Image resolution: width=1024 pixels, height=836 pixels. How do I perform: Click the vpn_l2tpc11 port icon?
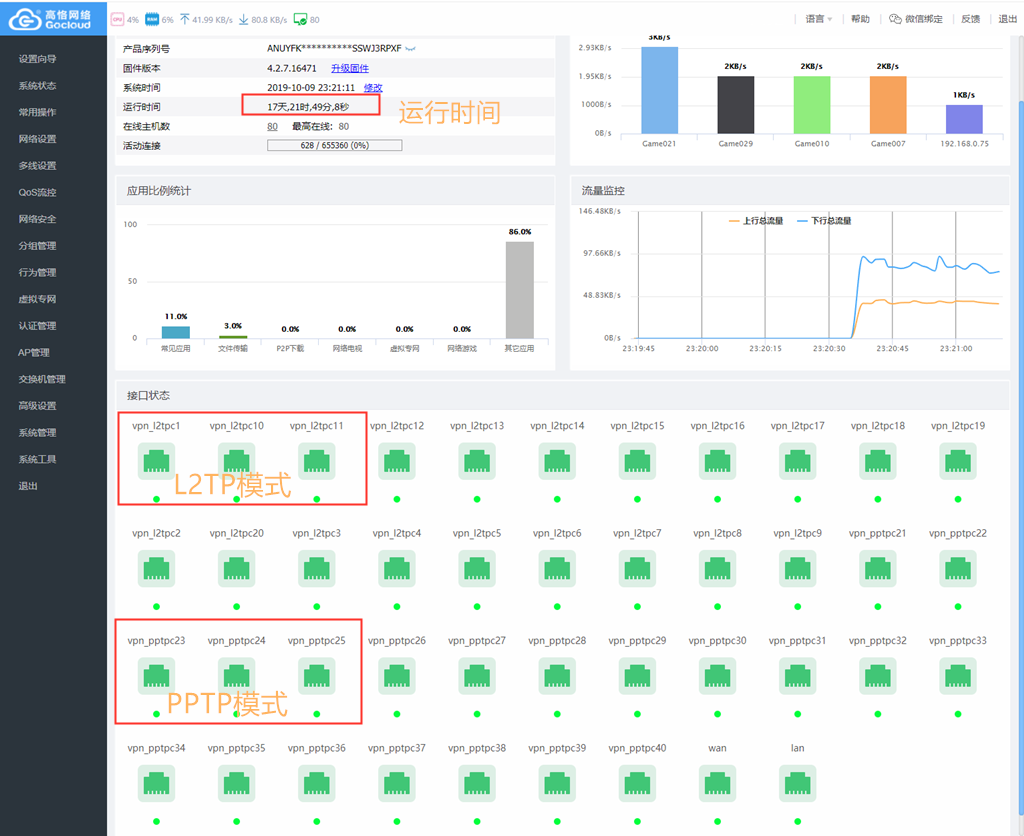317,461
